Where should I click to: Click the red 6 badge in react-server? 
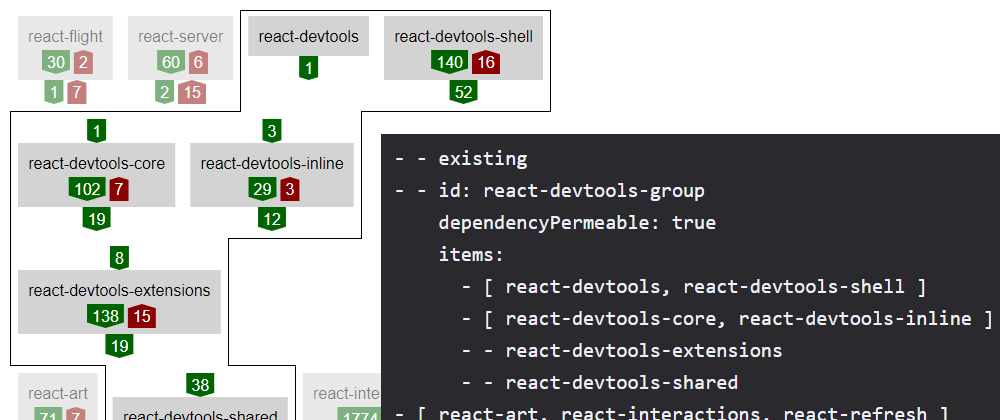198,62
